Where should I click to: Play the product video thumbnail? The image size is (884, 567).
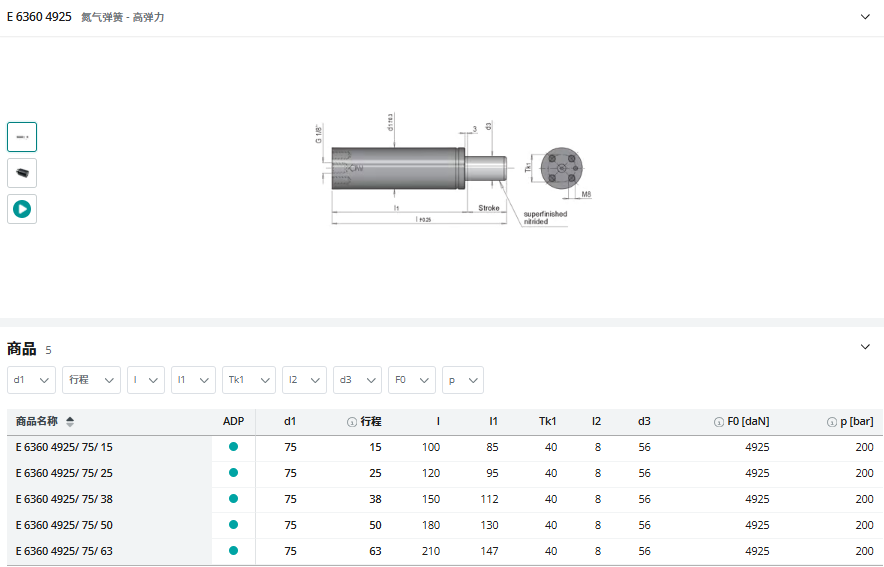tap(22, 209)
